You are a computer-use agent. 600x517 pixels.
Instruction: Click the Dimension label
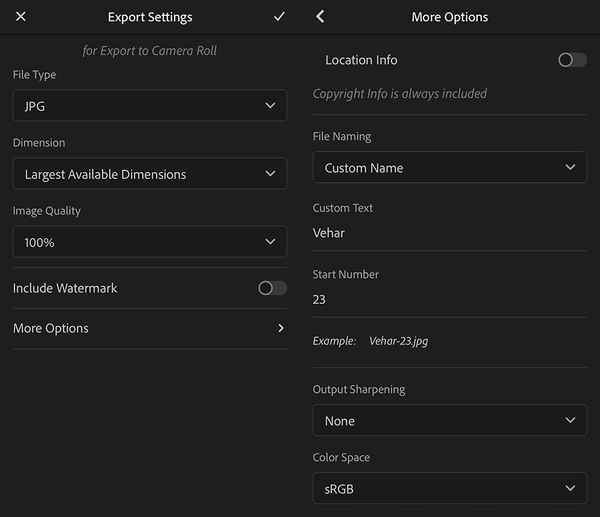[x=39, y=143]
